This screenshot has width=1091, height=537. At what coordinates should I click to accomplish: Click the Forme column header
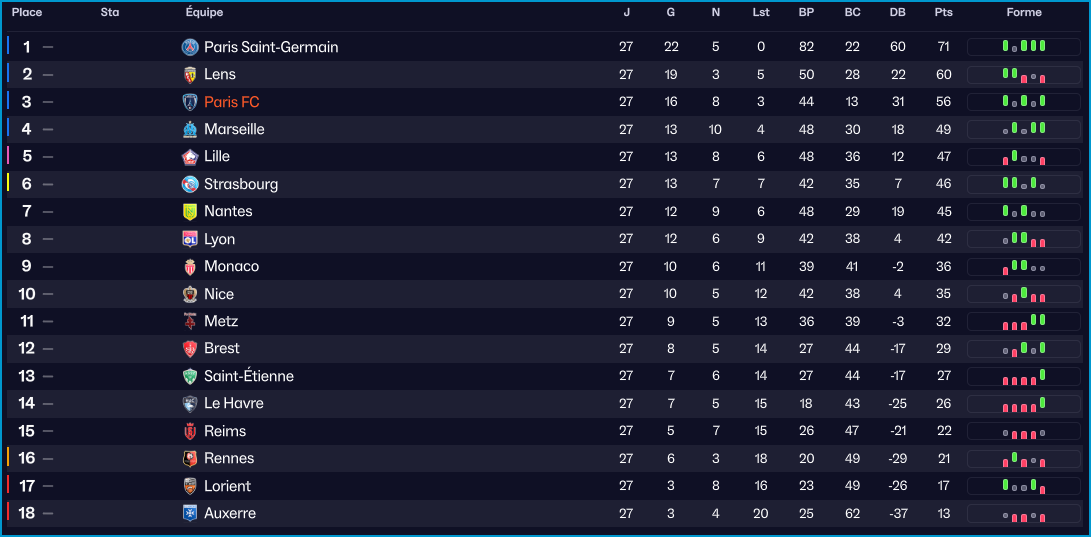coord(1024,13)
